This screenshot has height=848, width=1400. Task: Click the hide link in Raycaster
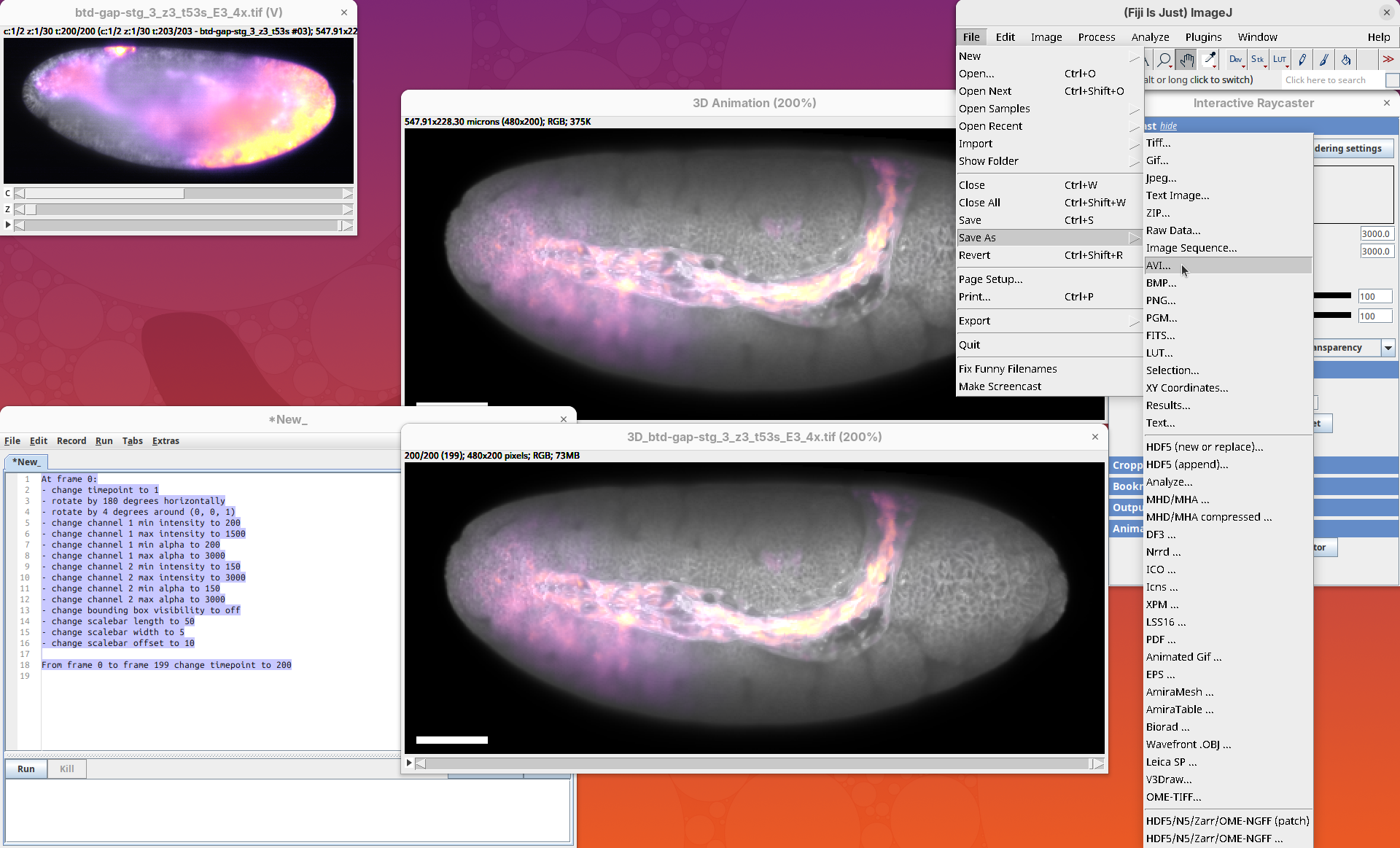pyautogui.click(x=1168, y=125)
